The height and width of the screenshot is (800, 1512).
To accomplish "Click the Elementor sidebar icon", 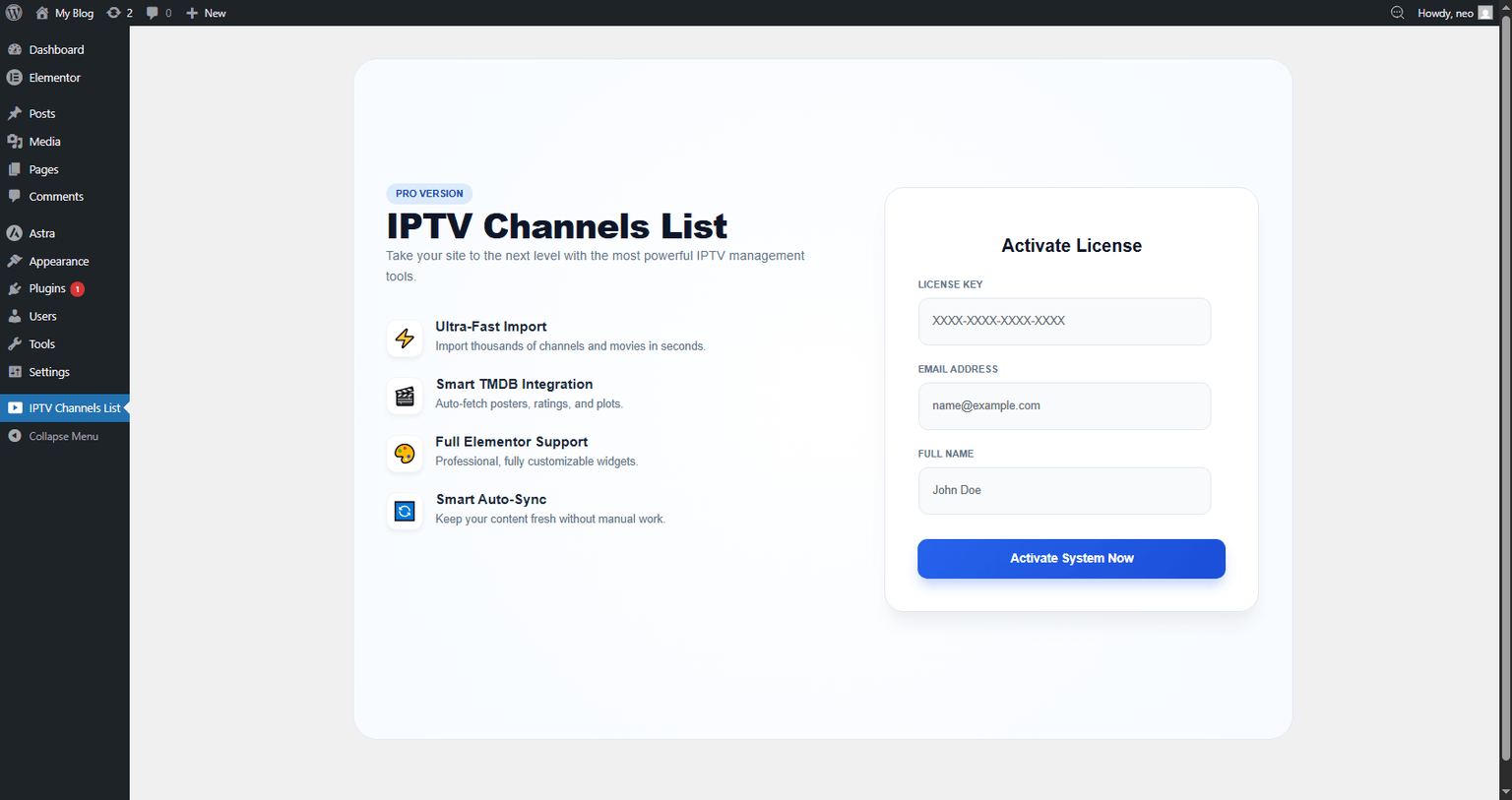I will click(x=15, y=78).
